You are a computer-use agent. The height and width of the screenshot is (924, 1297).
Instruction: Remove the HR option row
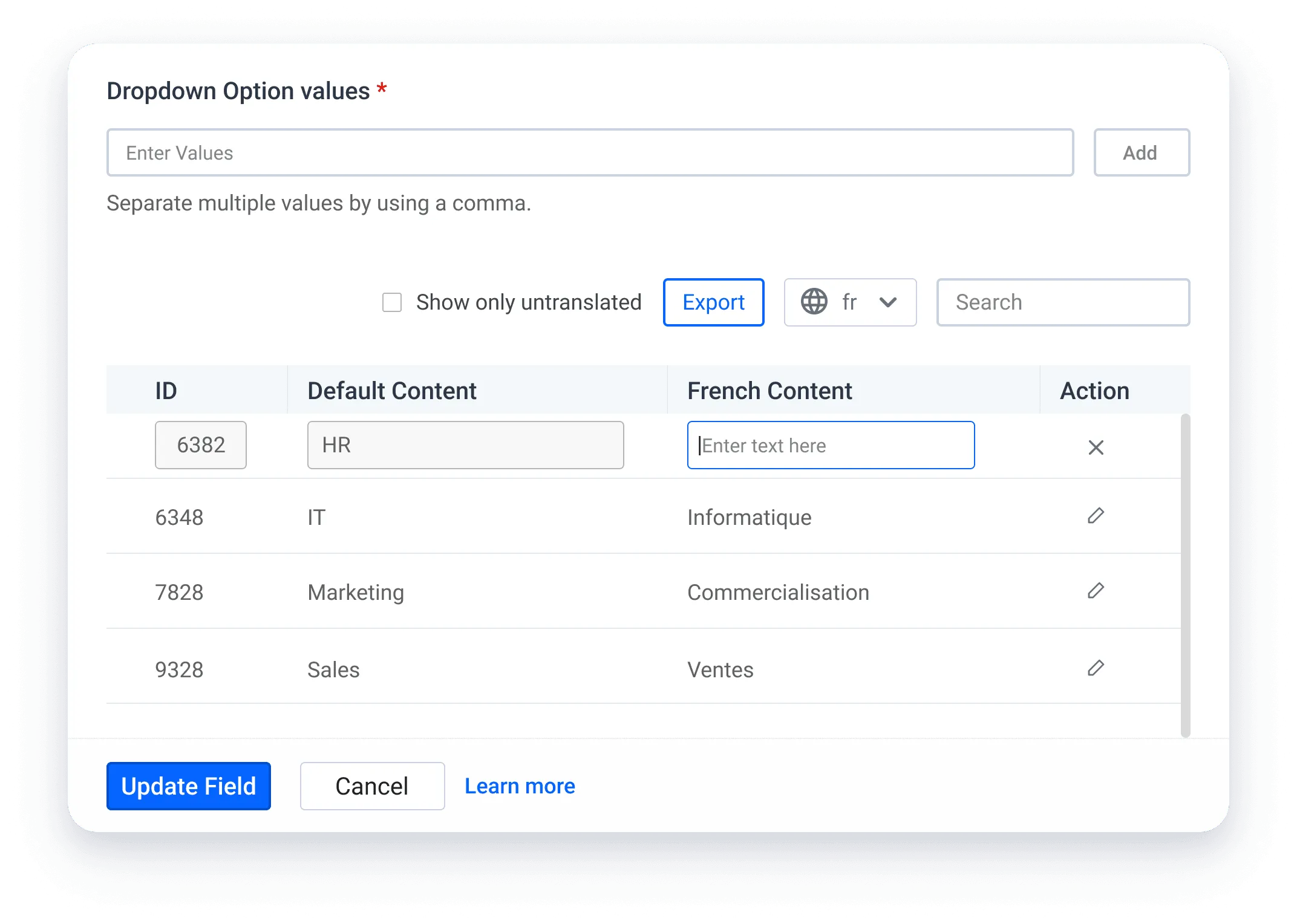click(x=1096, y=447)
